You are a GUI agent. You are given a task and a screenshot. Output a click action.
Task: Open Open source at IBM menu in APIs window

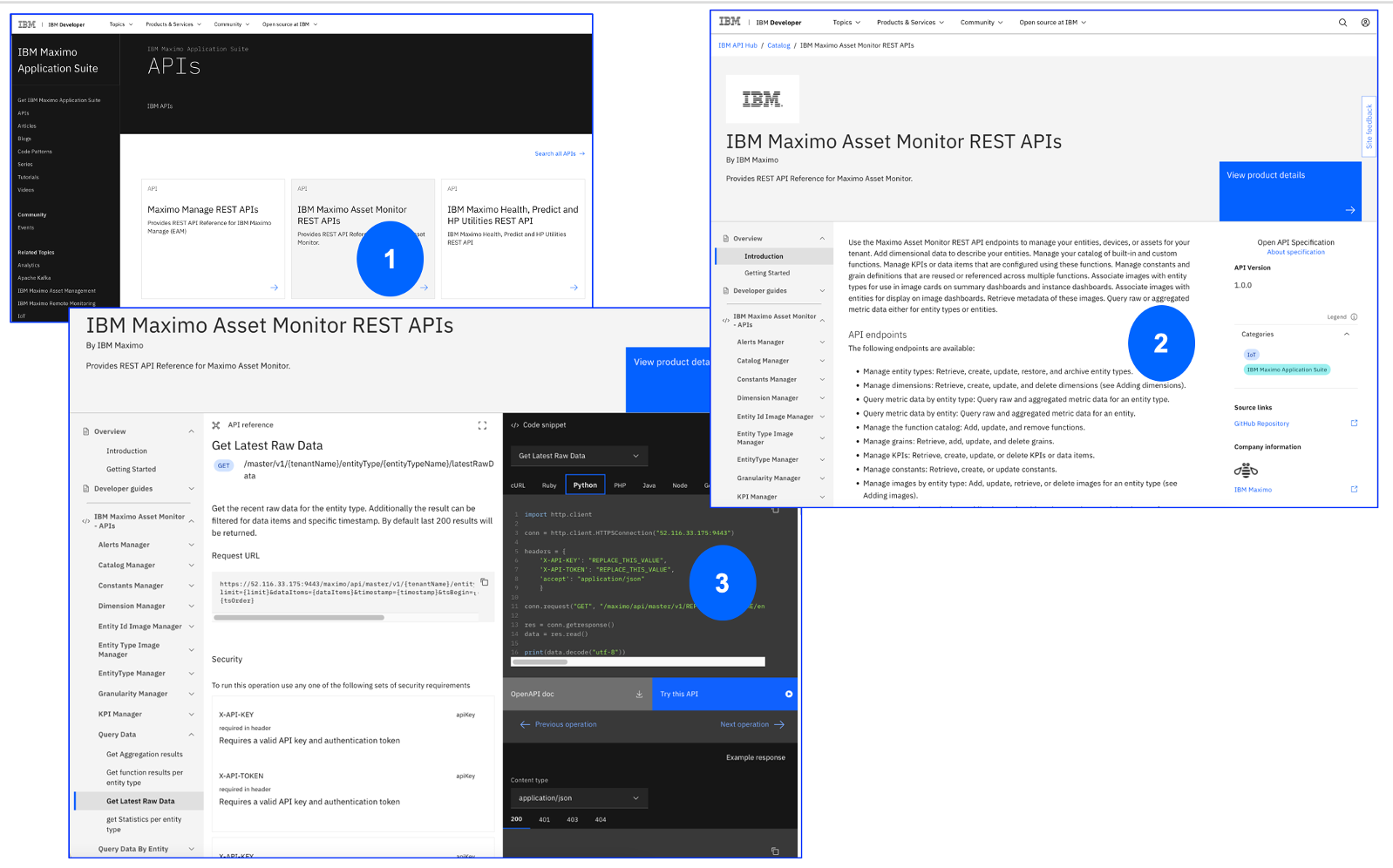click(289, 24)
